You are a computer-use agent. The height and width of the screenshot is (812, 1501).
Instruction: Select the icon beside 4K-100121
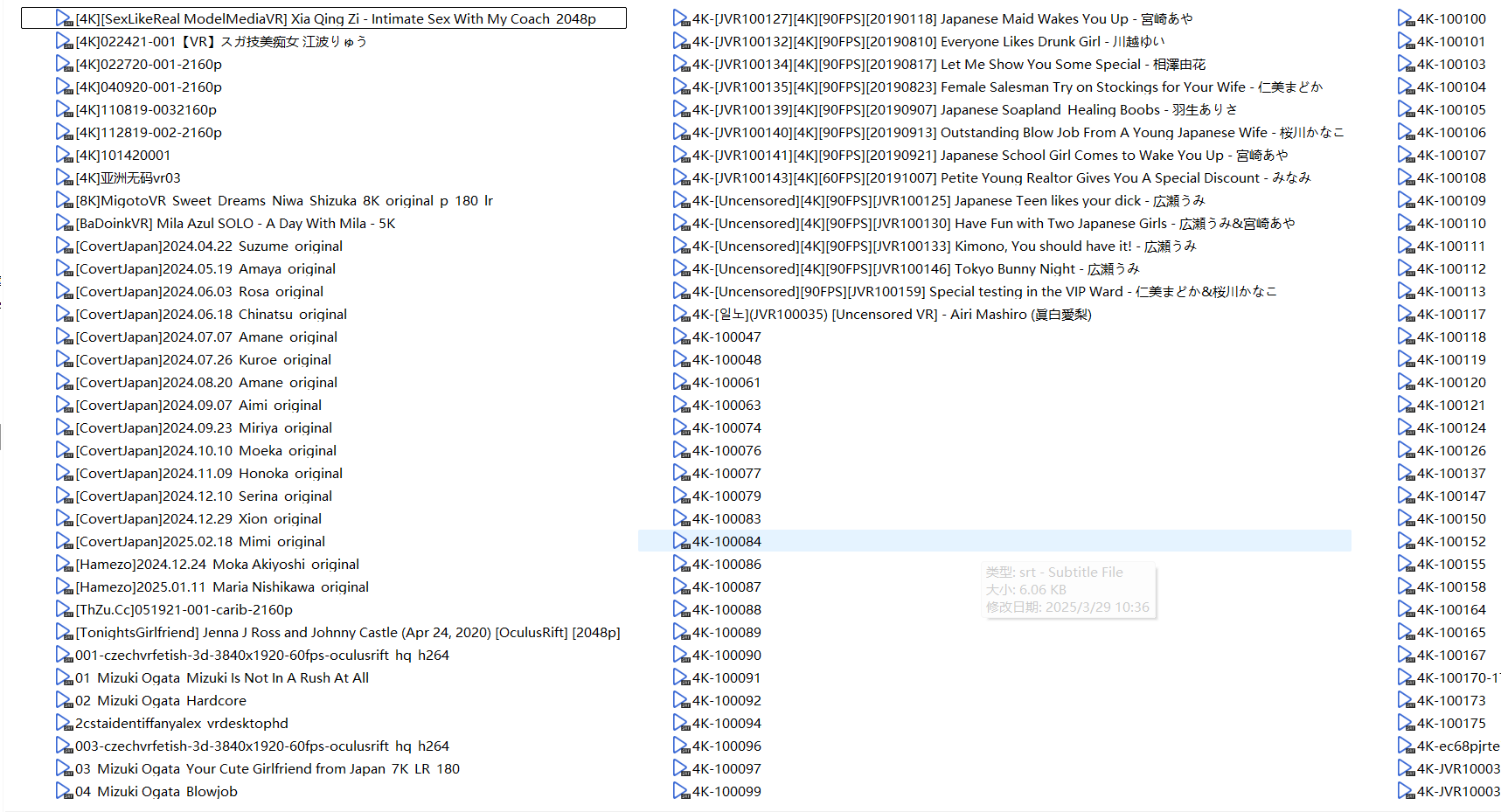pyautogui.click(x=1406, y=406)
